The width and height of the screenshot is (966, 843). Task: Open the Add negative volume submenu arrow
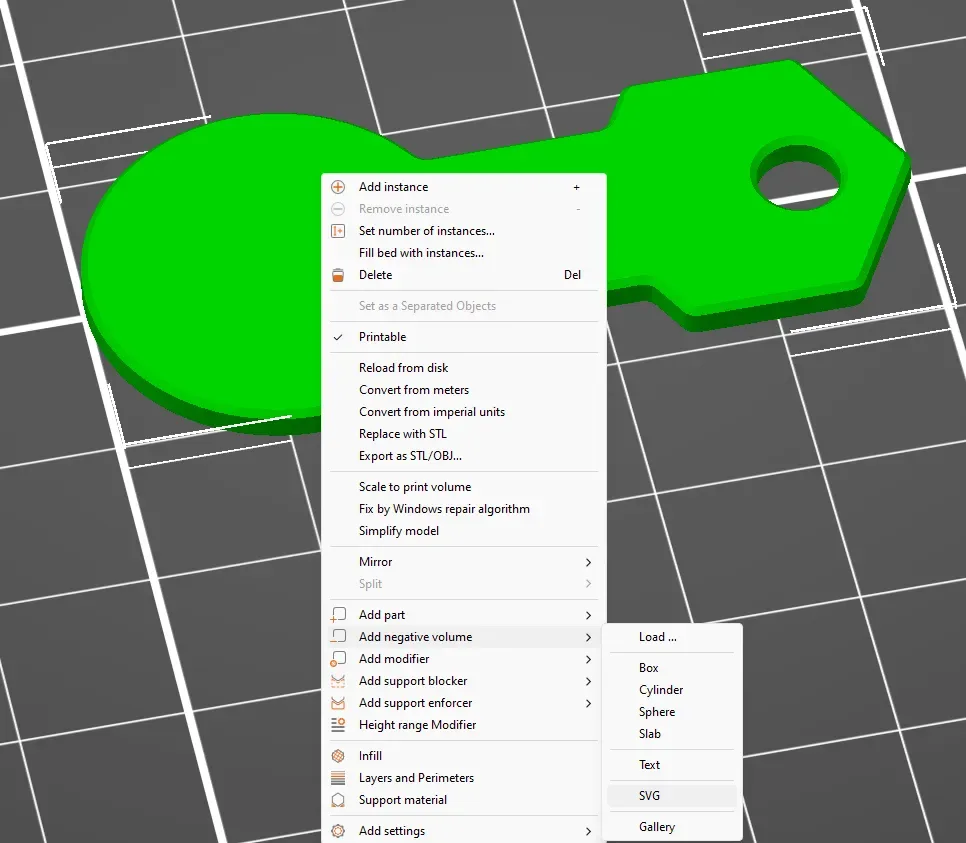tap(588, 637)
